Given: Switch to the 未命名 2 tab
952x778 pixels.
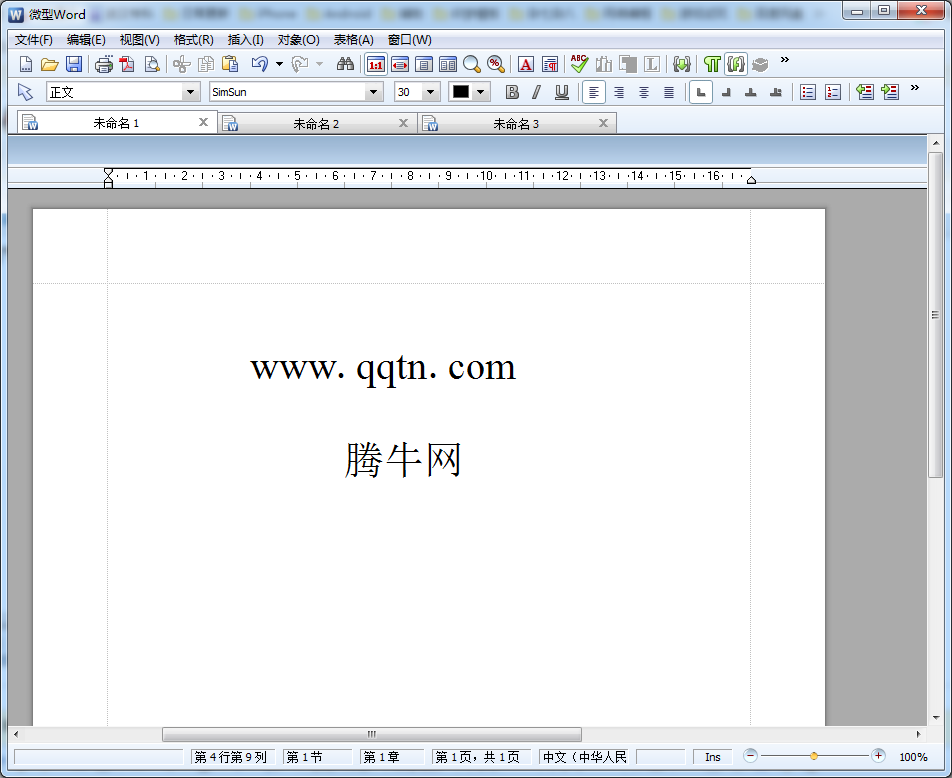Looking at the screenshot, I should (x=316, y=124).
